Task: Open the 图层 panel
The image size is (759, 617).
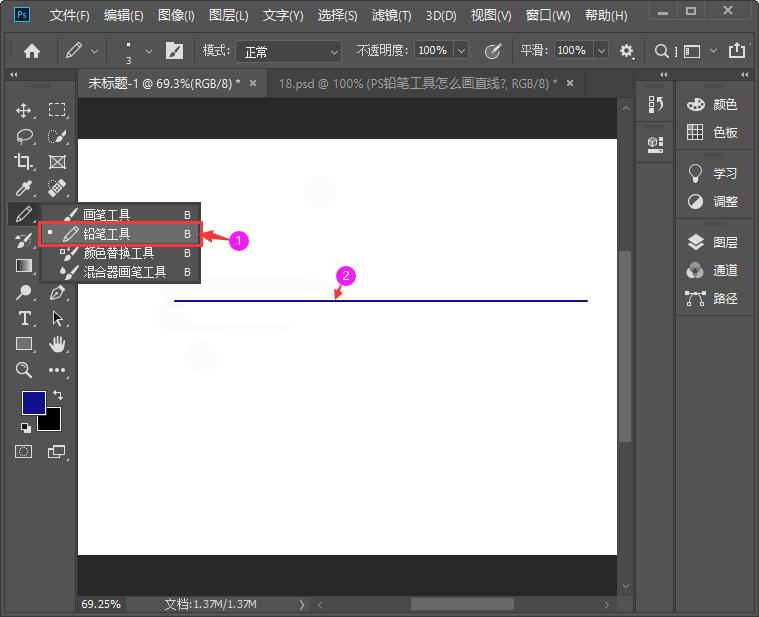Action: click(x=712, y=242)
